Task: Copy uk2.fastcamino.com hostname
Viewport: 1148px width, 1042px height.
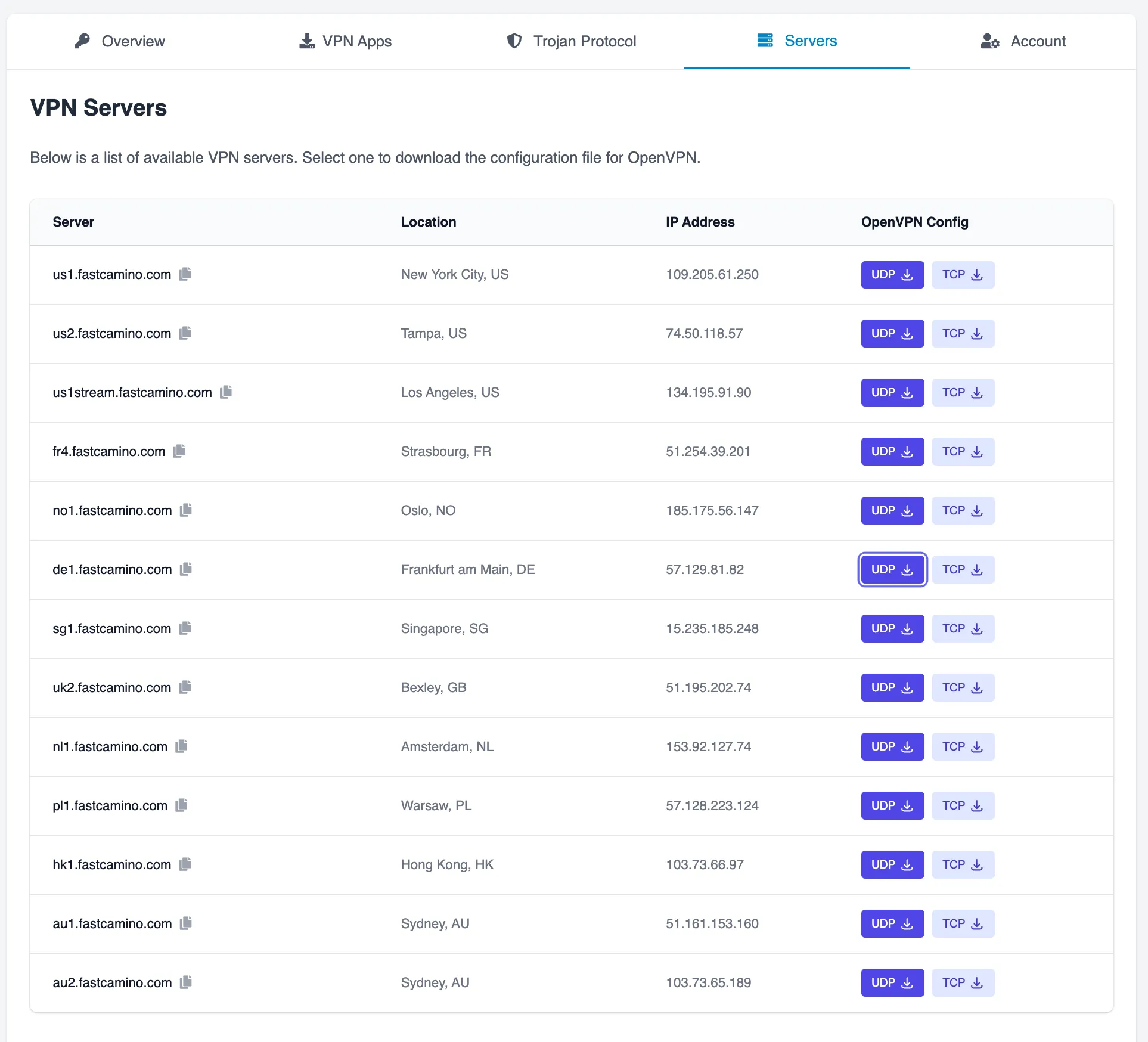Action: [185, 687]
